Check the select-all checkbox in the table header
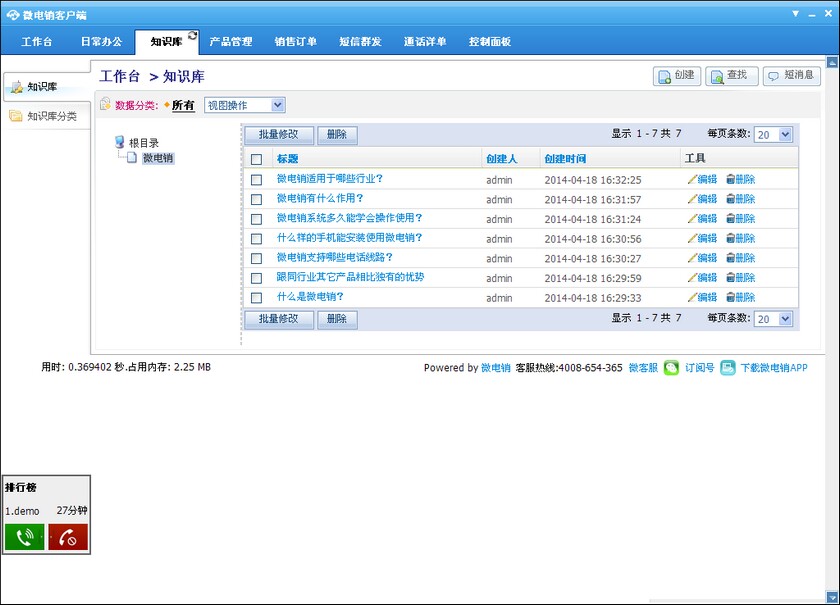 [x=257, y=159]
